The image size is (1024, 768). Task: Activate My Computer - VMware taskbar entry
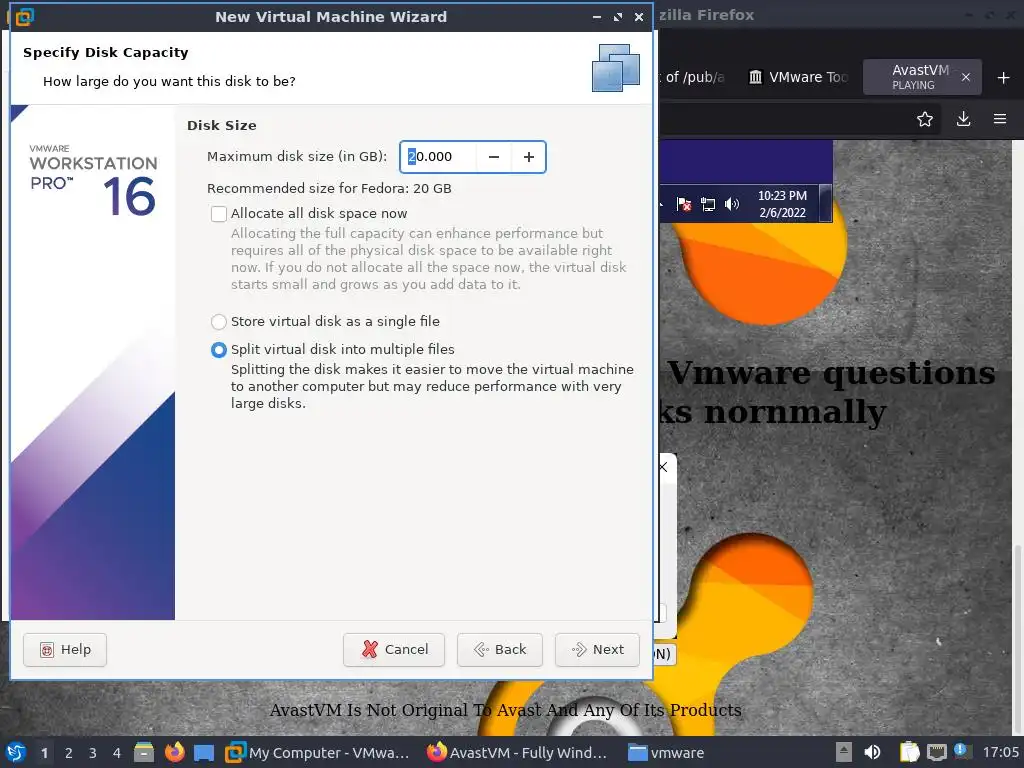coord(318,753)
